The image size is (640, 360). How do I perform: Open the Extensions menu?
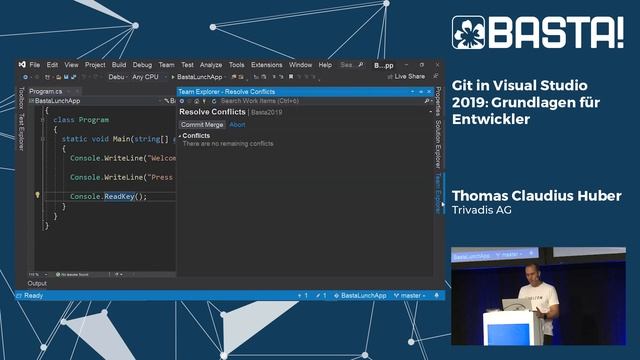(x=267, y=65)
